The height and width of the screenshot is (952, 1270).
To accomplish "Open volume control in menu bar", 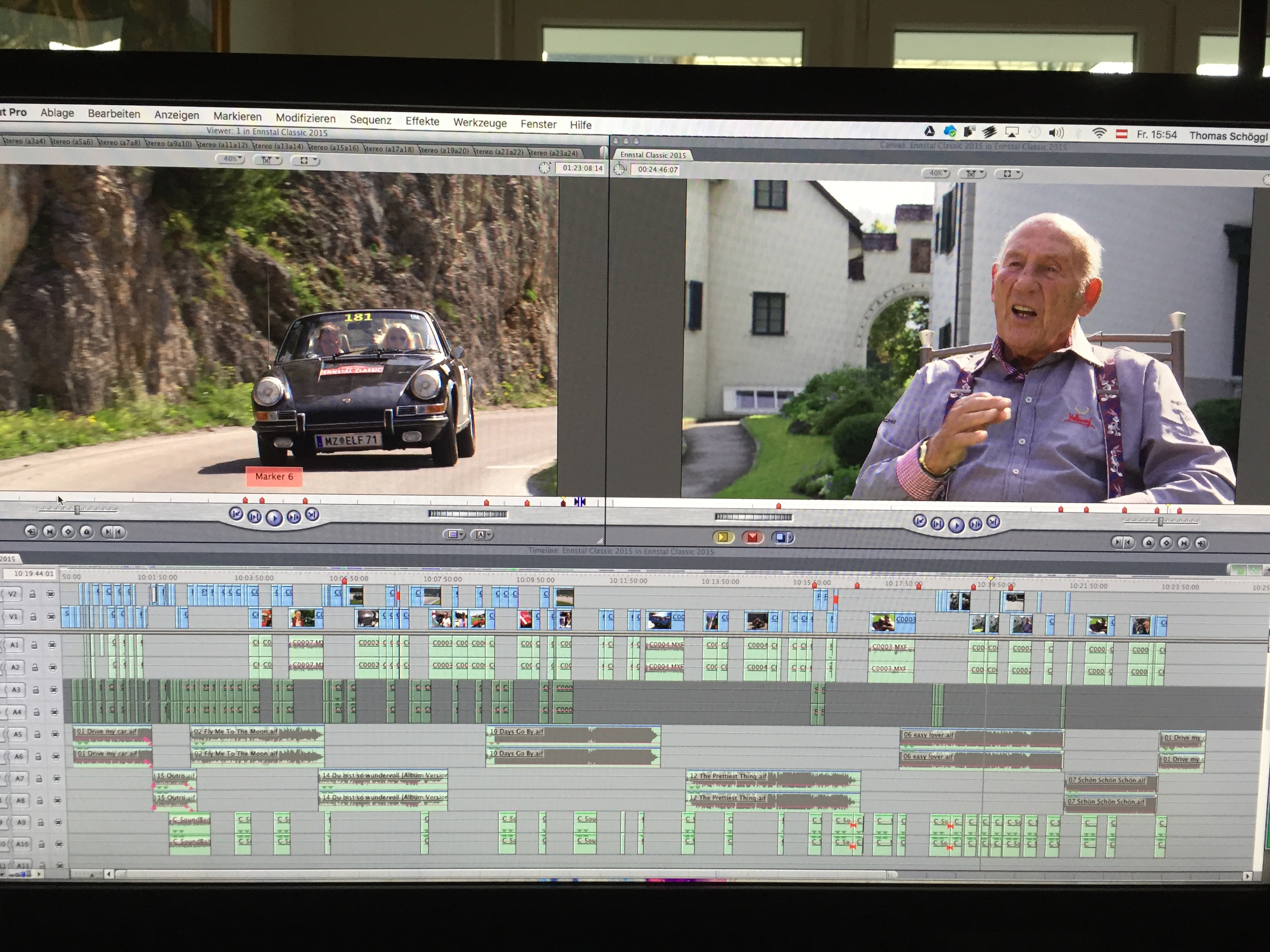I will [1056, 133].
